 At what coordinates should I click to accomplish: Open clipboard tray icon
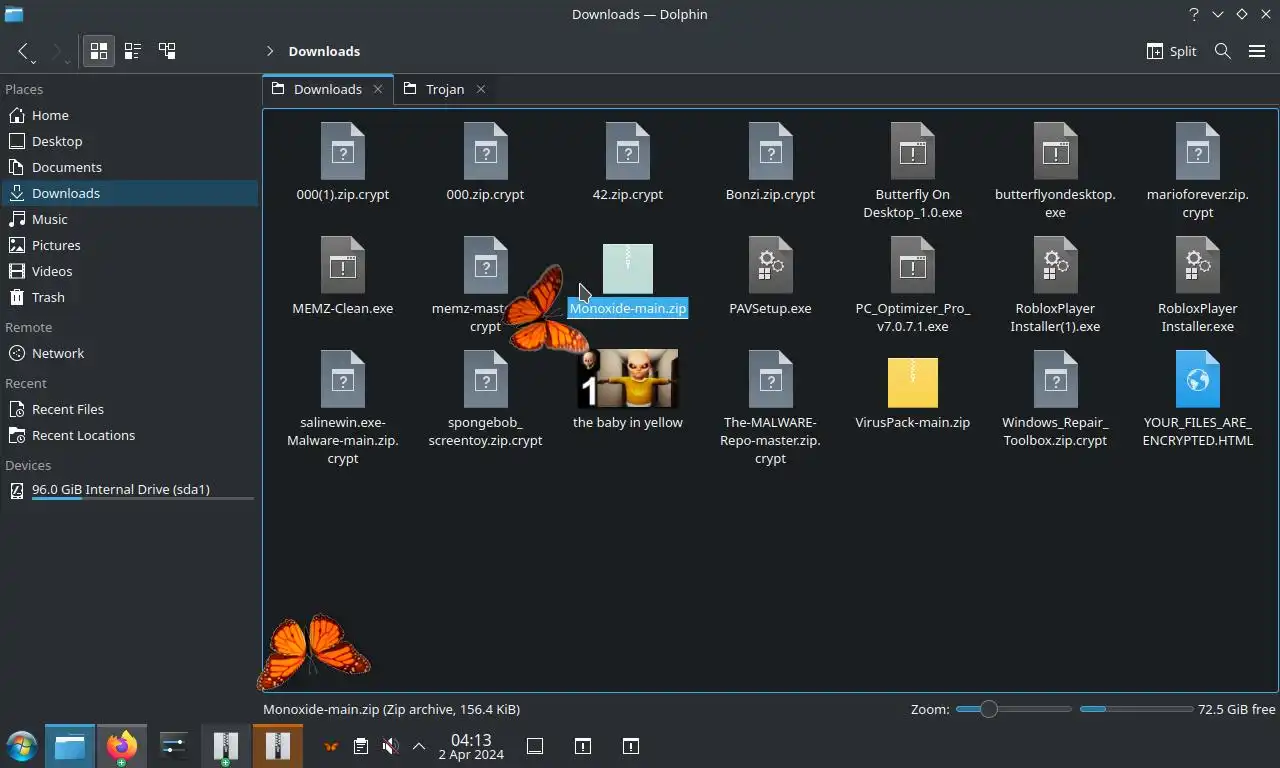pos(361,746)
